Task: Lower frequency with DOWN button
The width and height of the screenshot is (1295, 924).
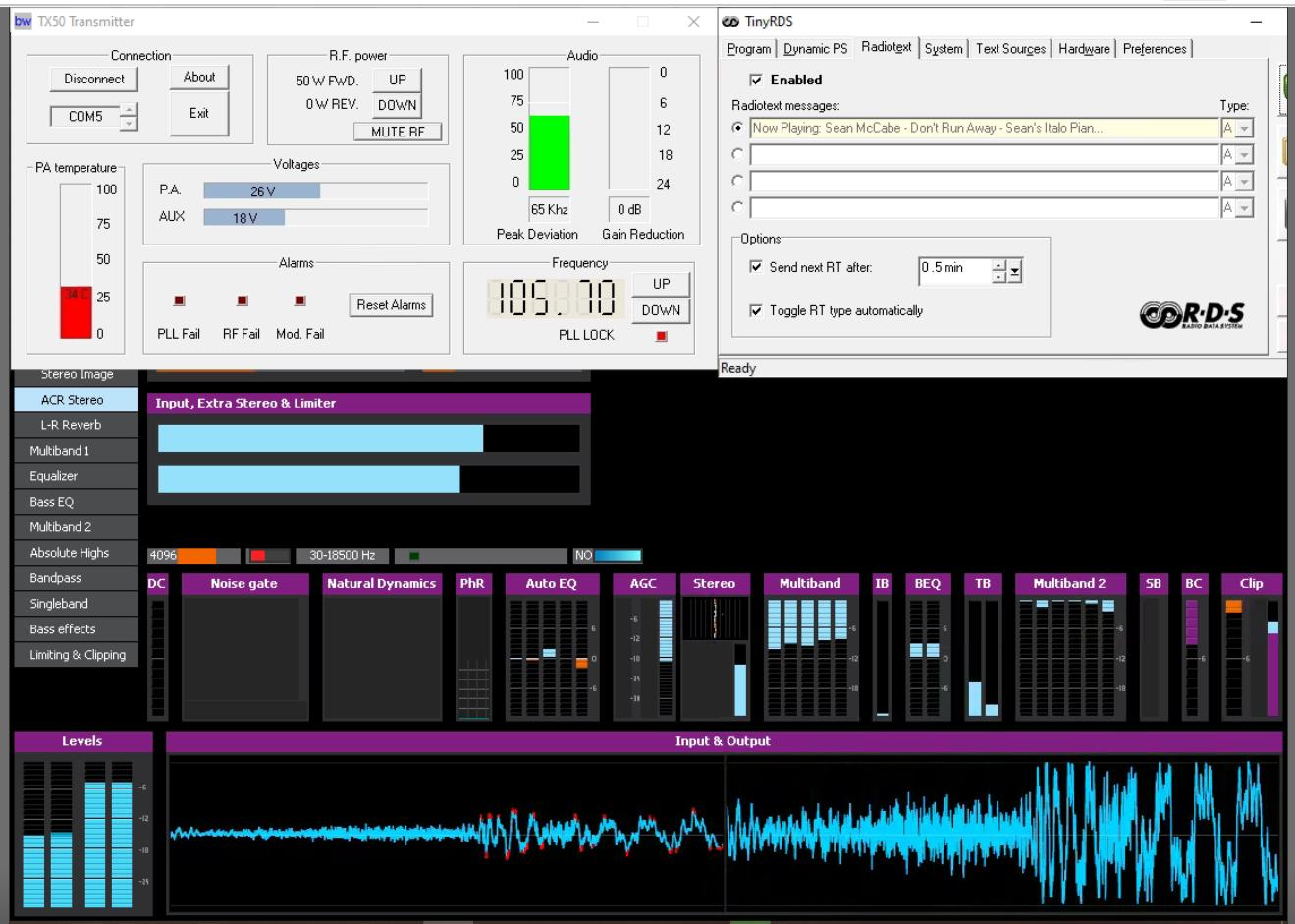Action: [x=661, y=310]
